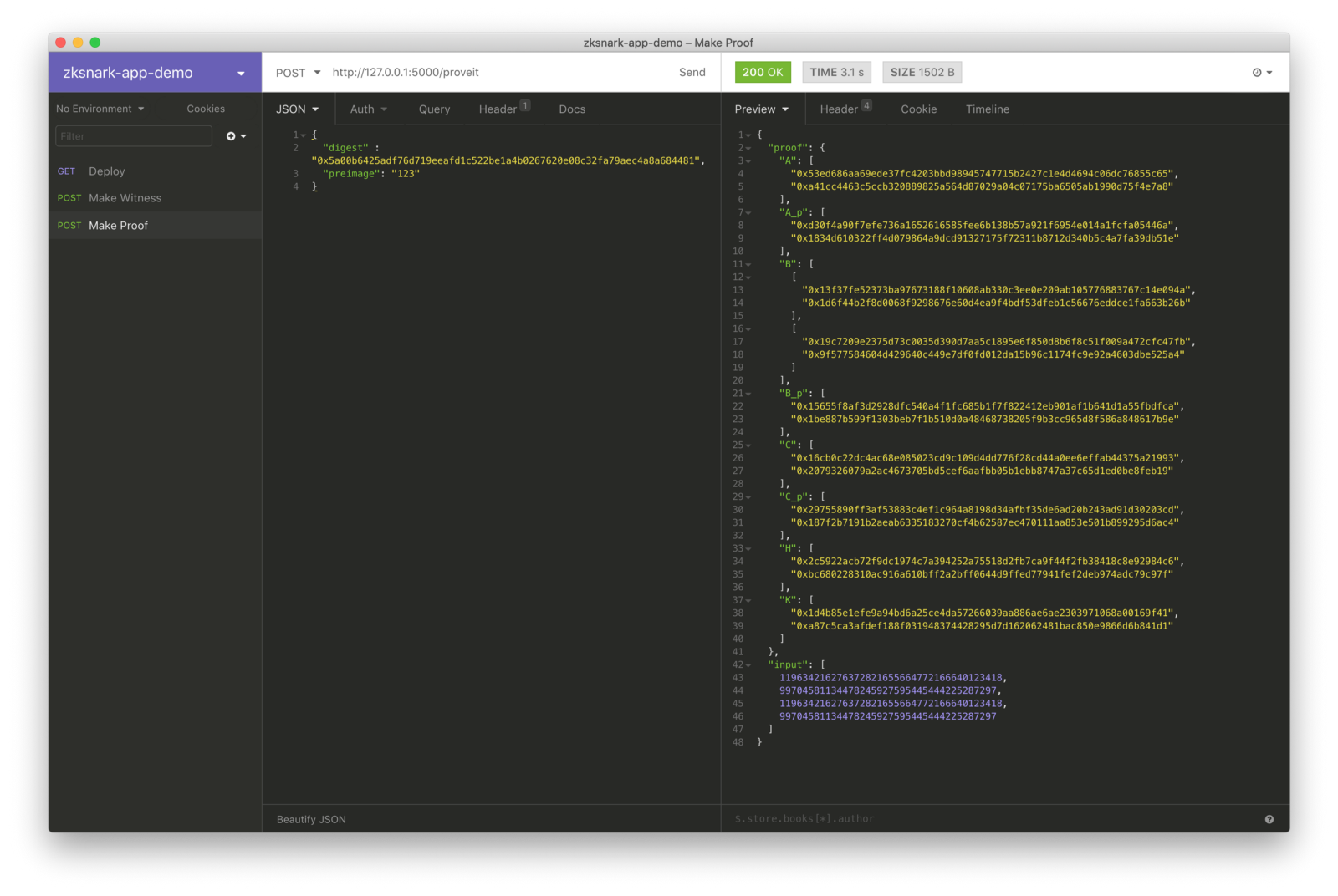Select the Deploy GET request

coord(107,171)
